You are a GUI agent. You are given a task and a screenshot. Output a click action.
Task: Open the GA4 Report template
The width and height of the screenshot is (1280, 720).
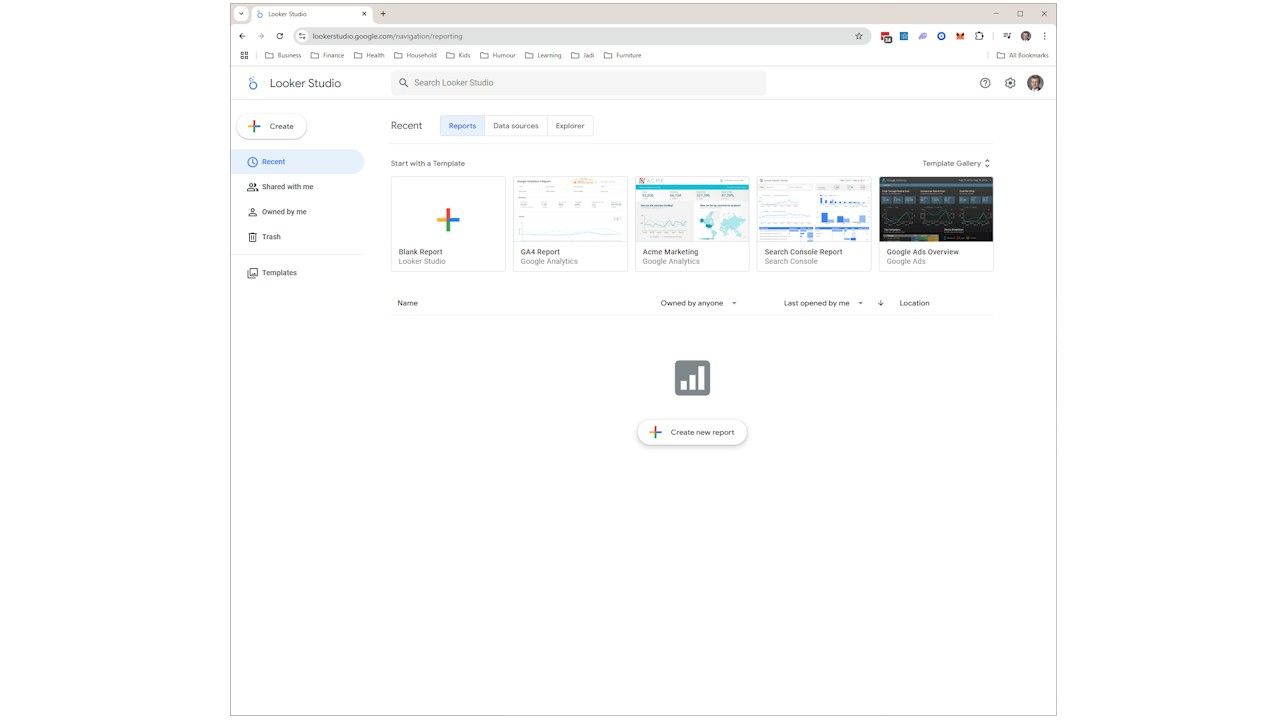point(570,224)
